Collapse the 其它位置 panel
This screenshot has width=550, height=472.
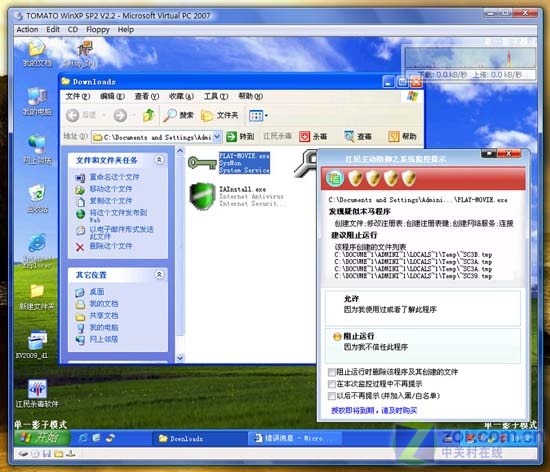point(159,275)
